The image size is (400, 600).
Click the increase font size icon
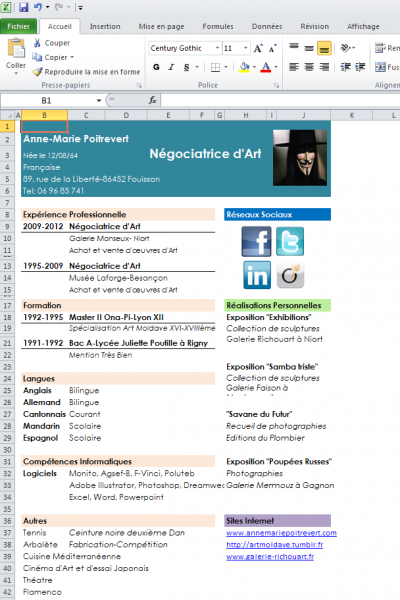click(258, 48)
